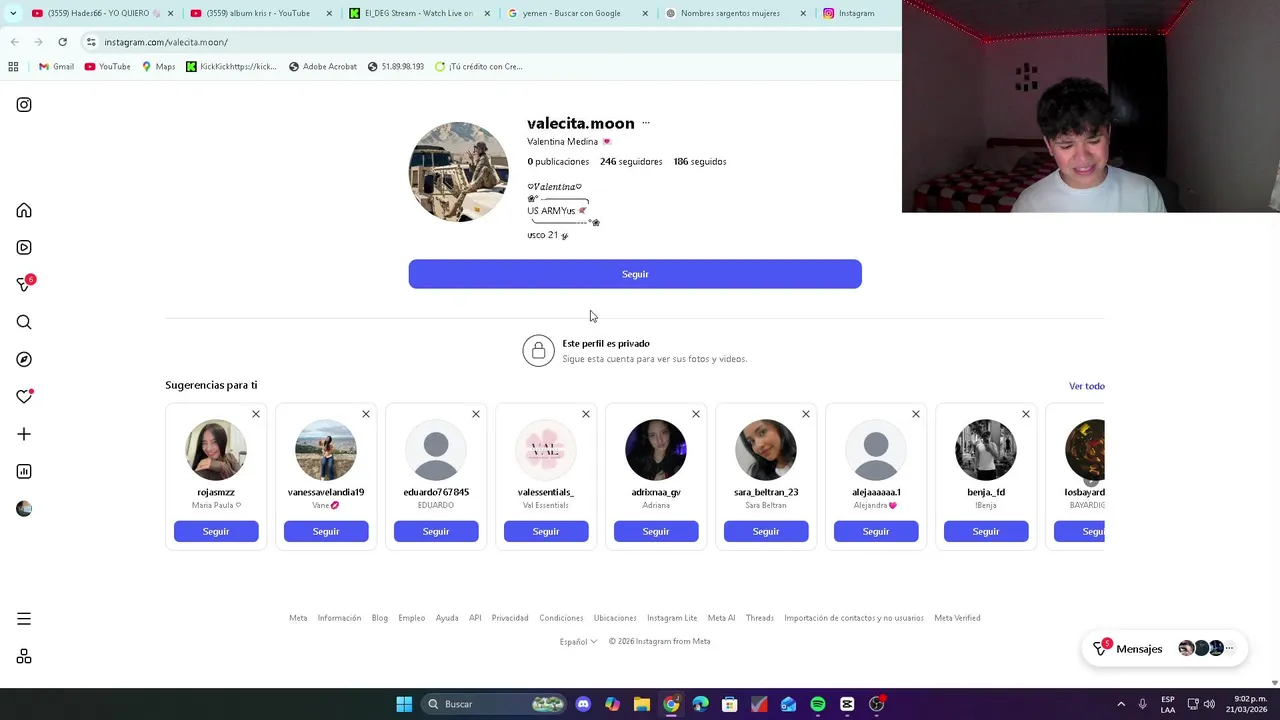This screenshot has width=1280, height=720.
Task: Open Instagram logo in sidebar
Action: point(24,105)
